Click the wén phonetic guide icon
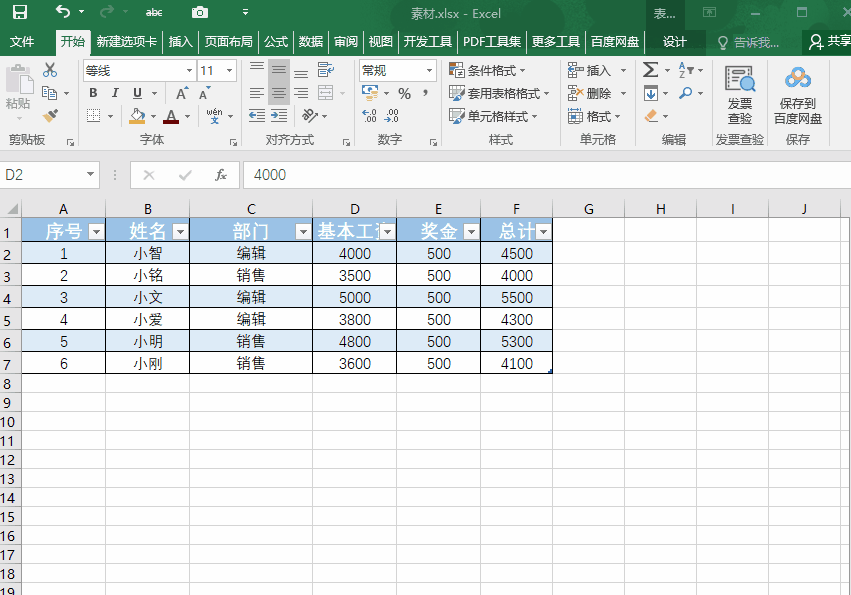 (x=215, y=116)
